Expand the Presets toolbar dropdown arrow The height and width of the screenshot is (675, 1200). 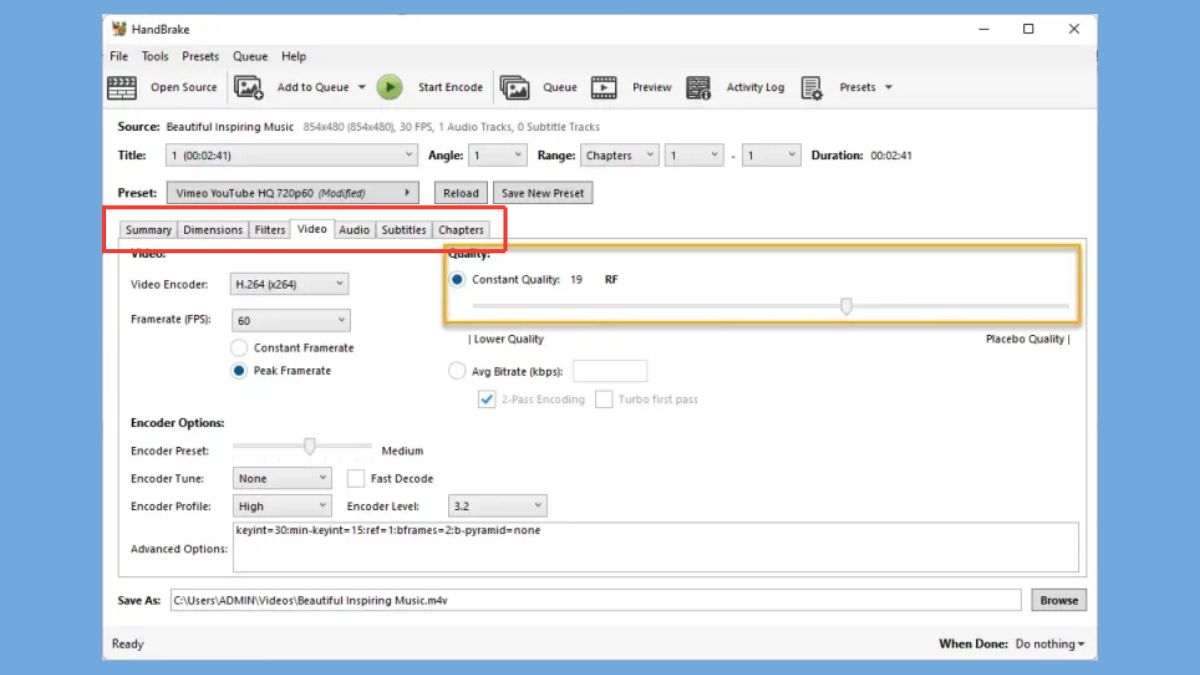(x=888, y=88)
